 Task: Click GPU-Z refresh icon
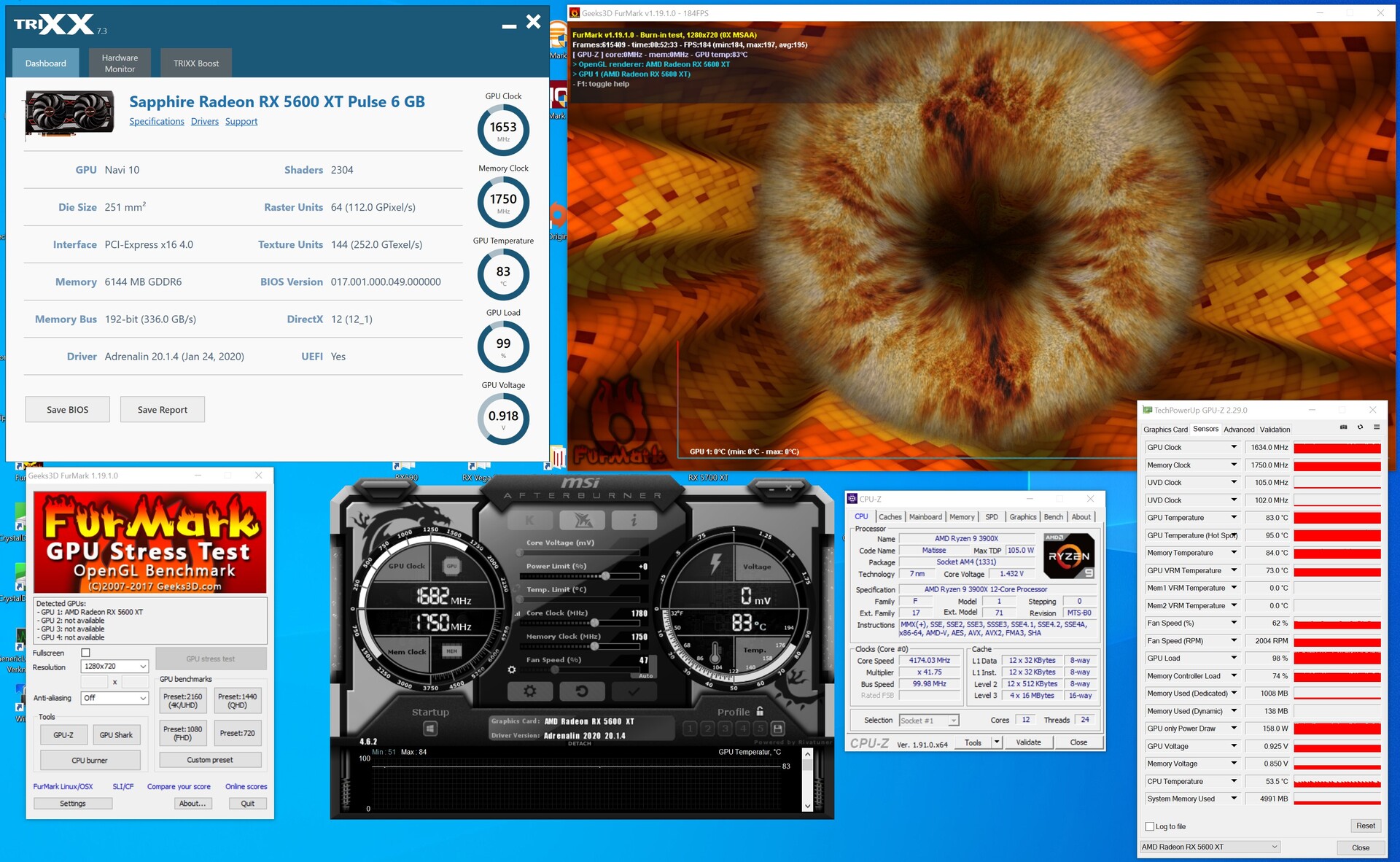click(x=1360, y=428)
